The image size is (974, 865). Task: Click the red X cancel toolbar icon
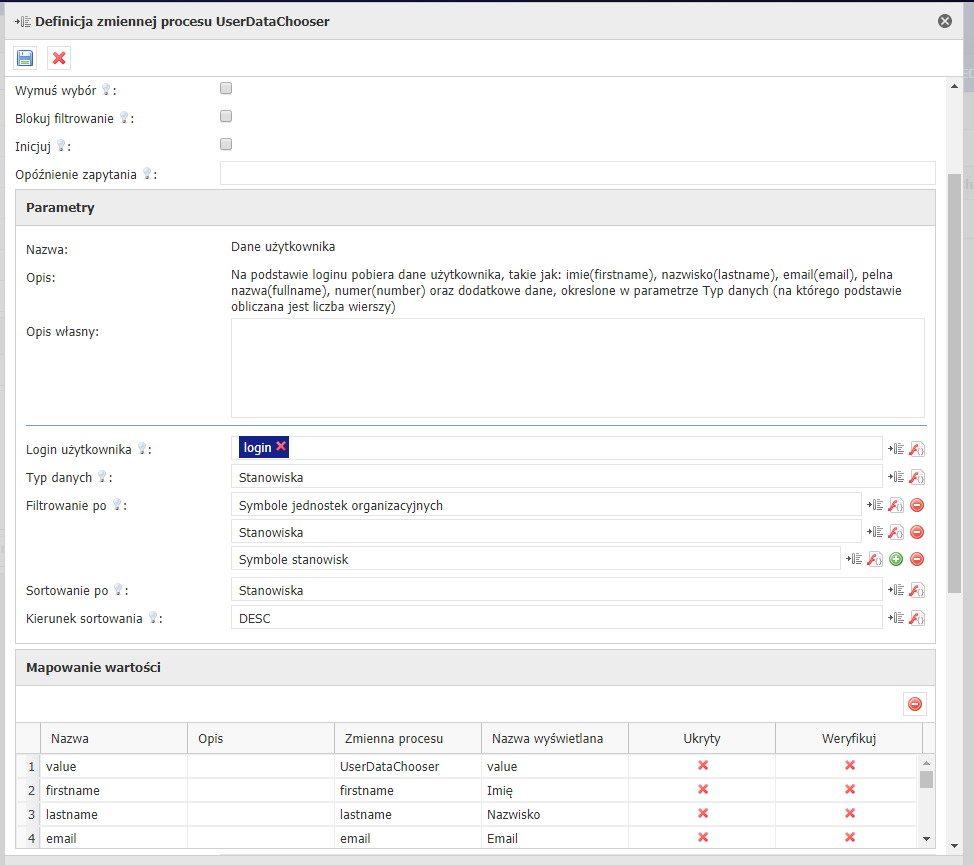click(x=59, y=58)
